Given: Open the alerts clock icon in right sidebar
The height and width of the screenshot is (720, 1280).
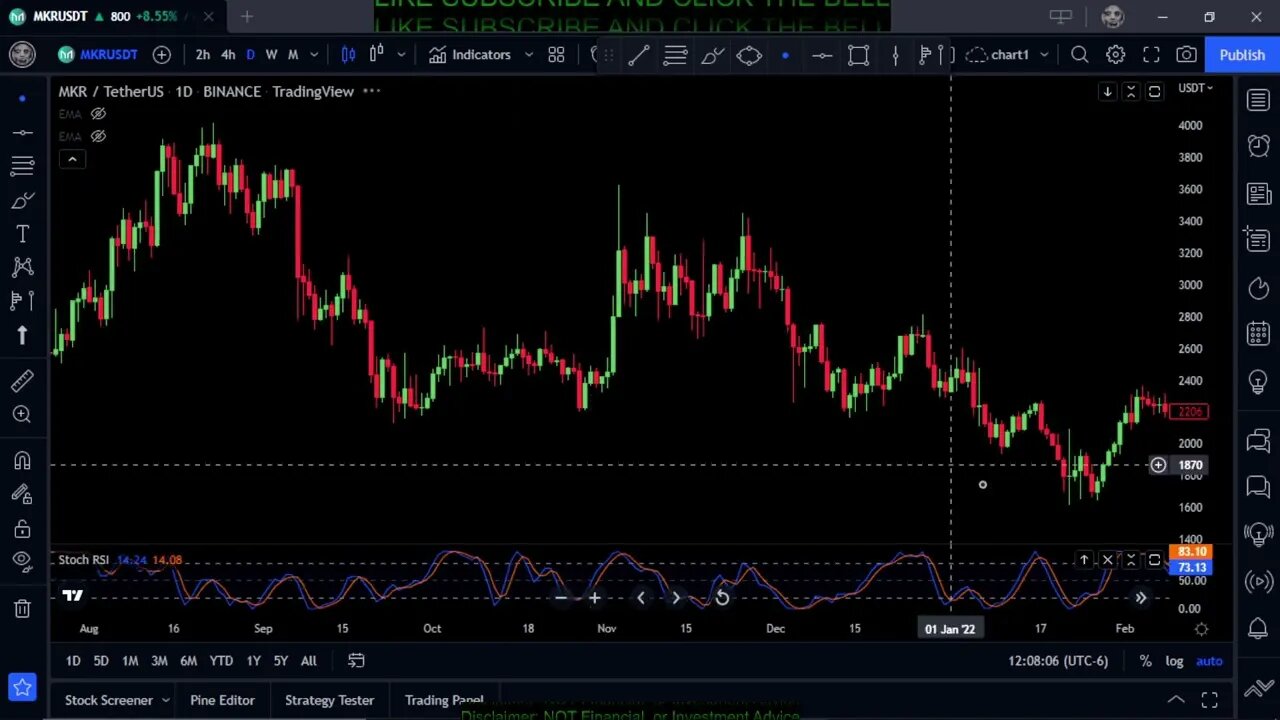Looking at the screenshot, I should (x=1258, y=146).
